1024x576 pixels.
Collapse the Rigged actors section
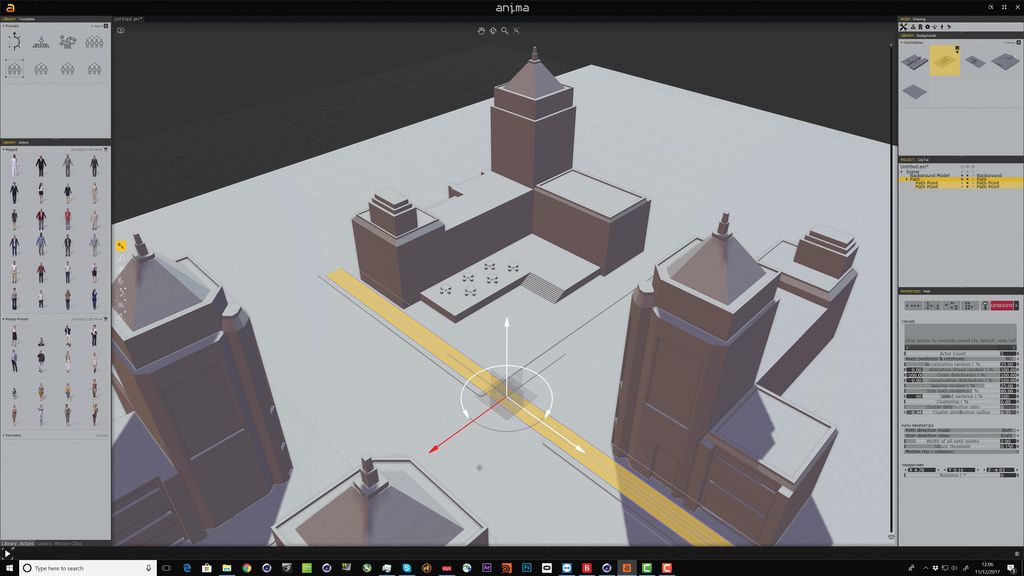point(5,149)
